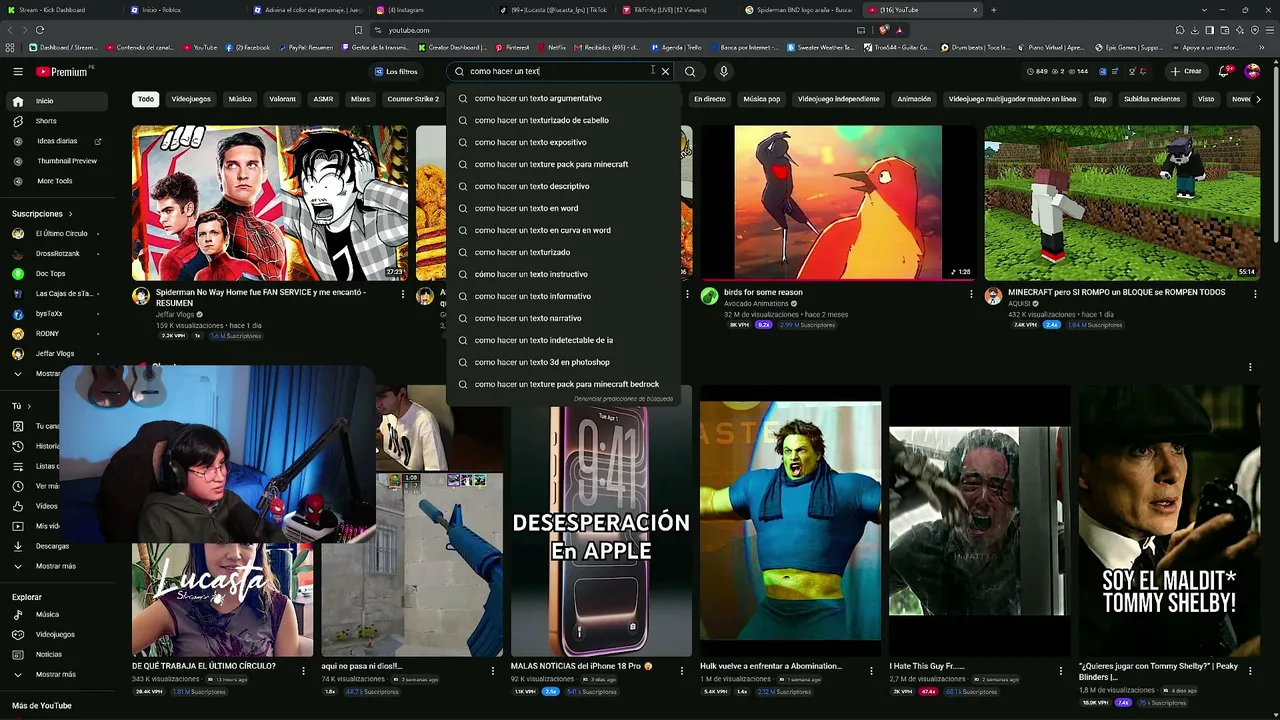This screenshot has width=1280, height=720.
Task: Clear the search box with the X
Action: 665,72
